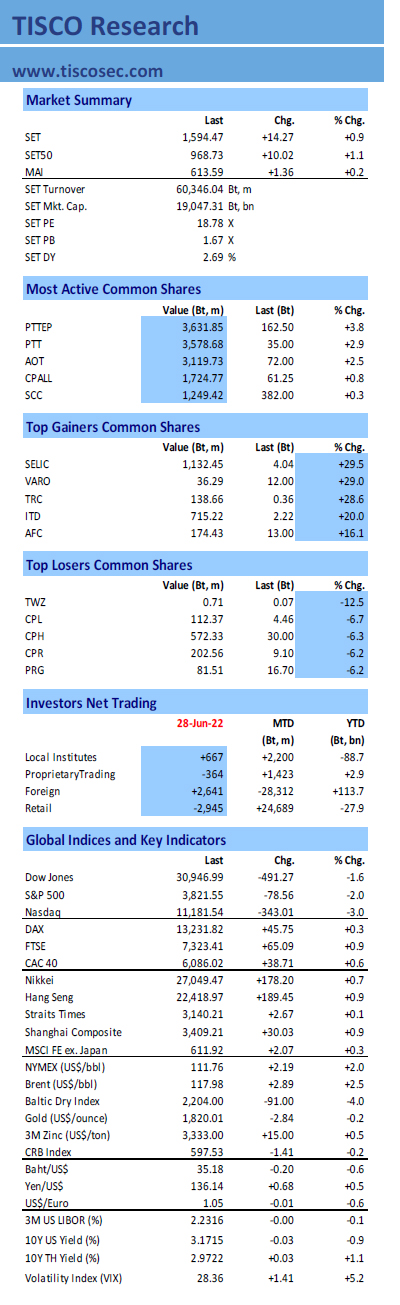The image size is (400, 1305).
Task: Click Global Indices and Key Indicators header
Action: pyautogui.click(x=195, y=840)
